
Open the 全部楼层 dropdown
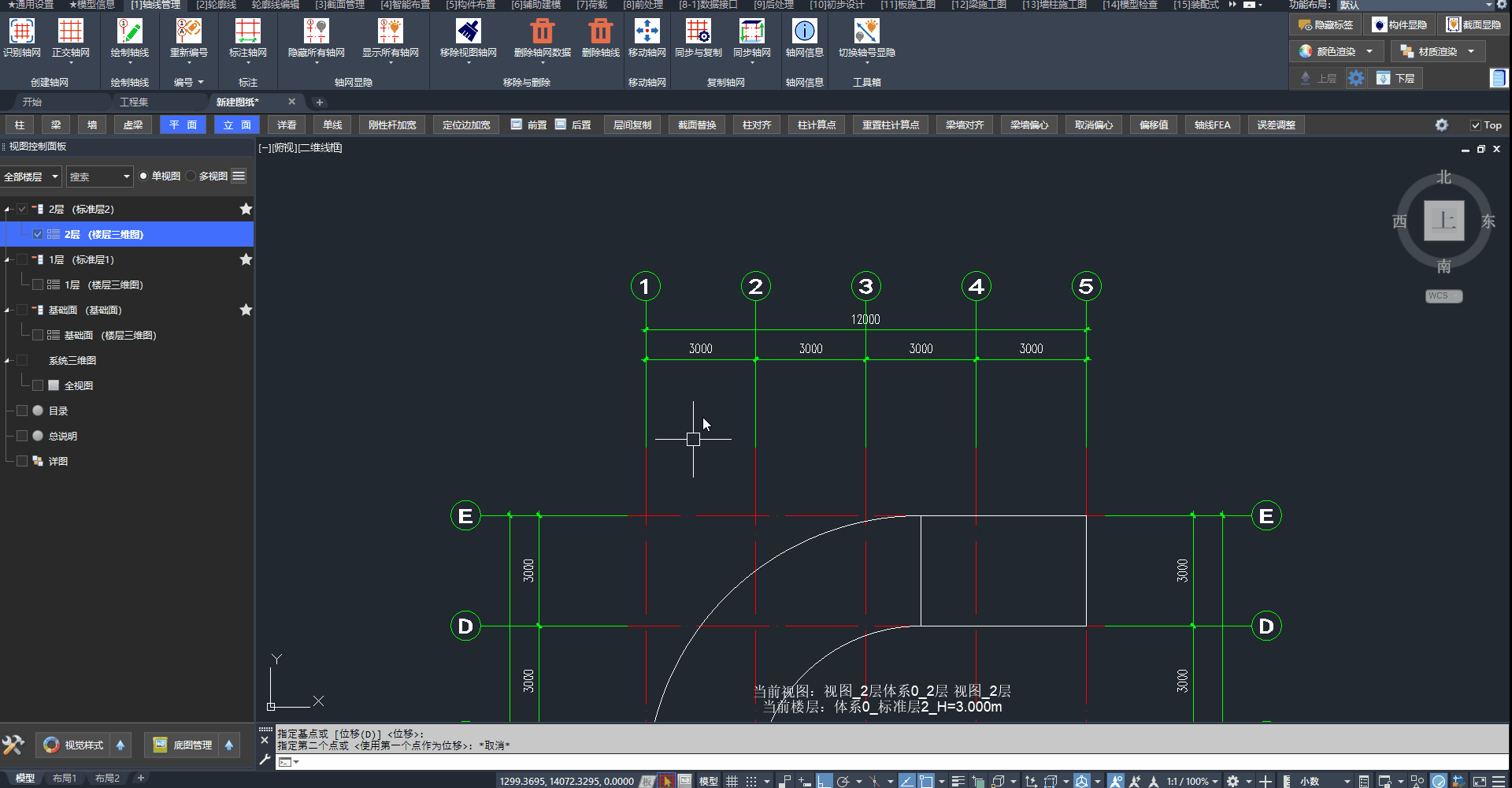point(31,177)
